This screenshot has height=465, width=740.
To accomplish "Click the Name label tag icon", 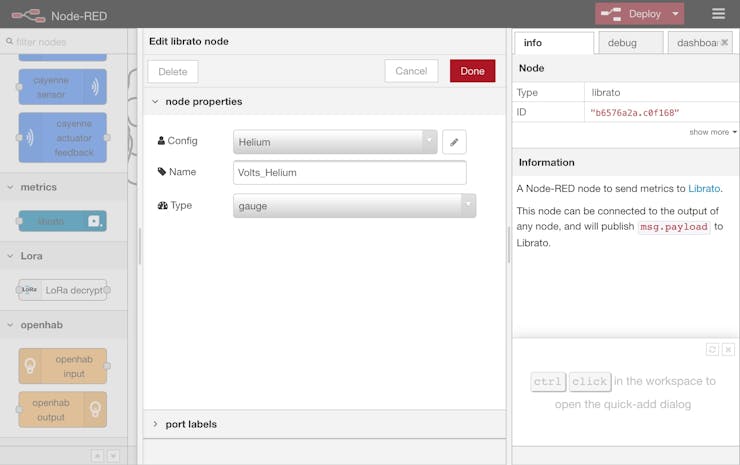I will (162, 171).
